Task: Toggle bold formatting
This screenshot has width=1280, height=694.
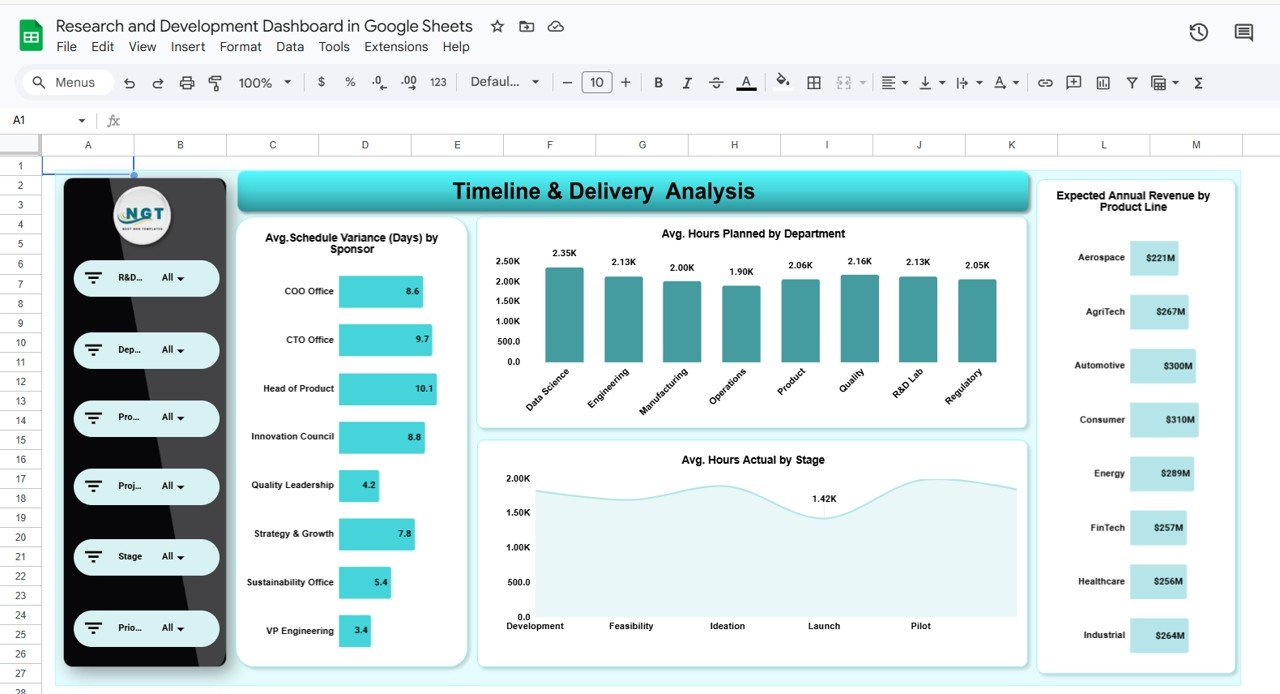Action: [658, 82]
